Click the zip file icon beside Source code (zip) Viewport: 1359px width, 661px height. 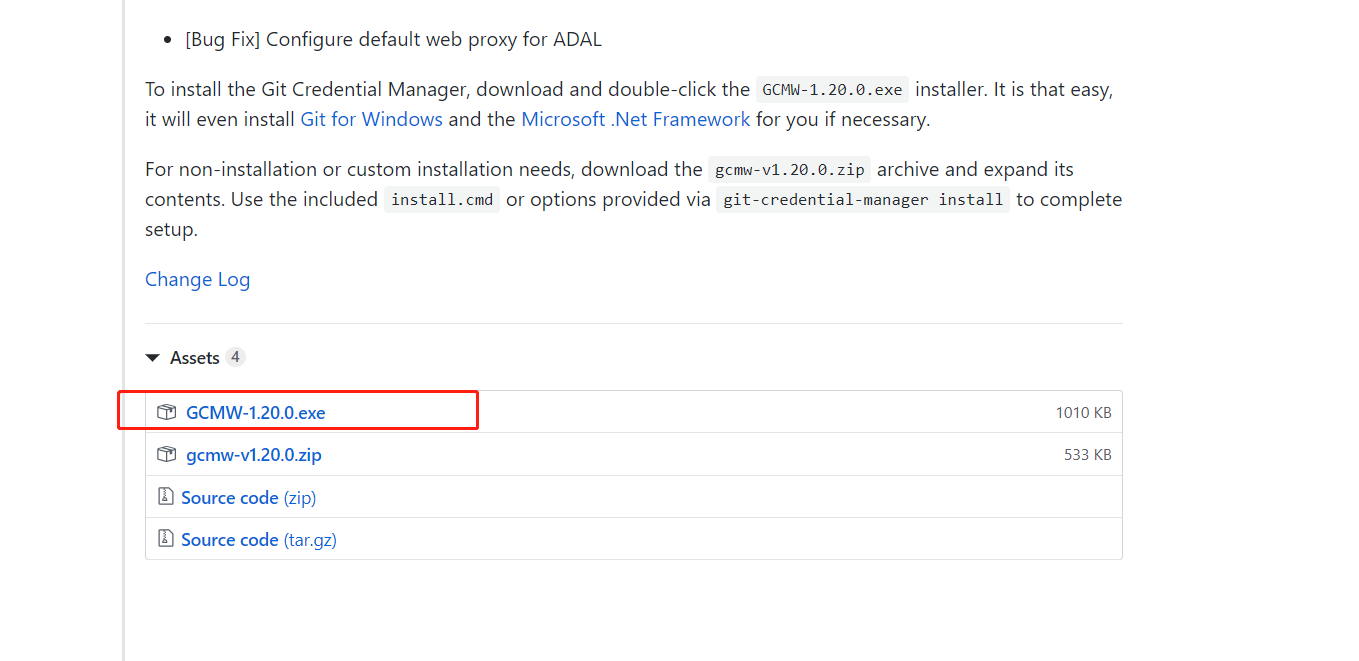tap(165, 497)
